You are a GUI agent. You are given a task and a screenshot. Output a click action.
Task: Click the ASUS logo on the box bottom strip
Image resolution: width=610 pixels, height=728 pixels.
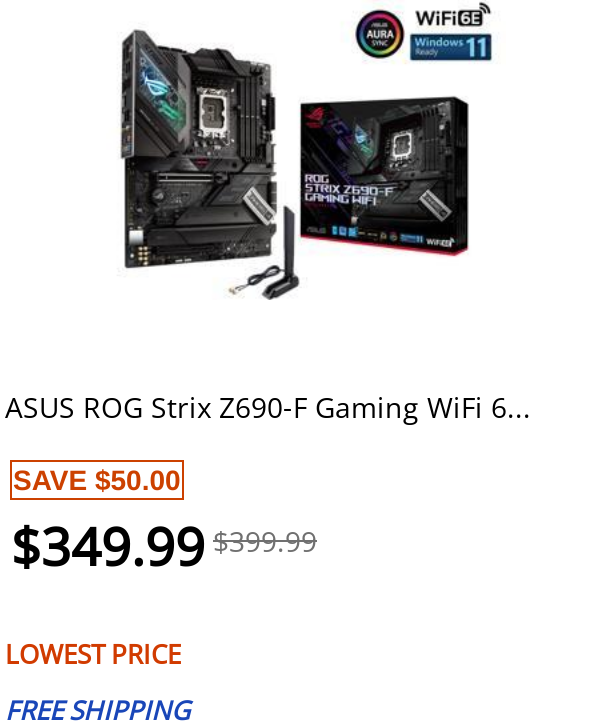[x=315, y=230]
